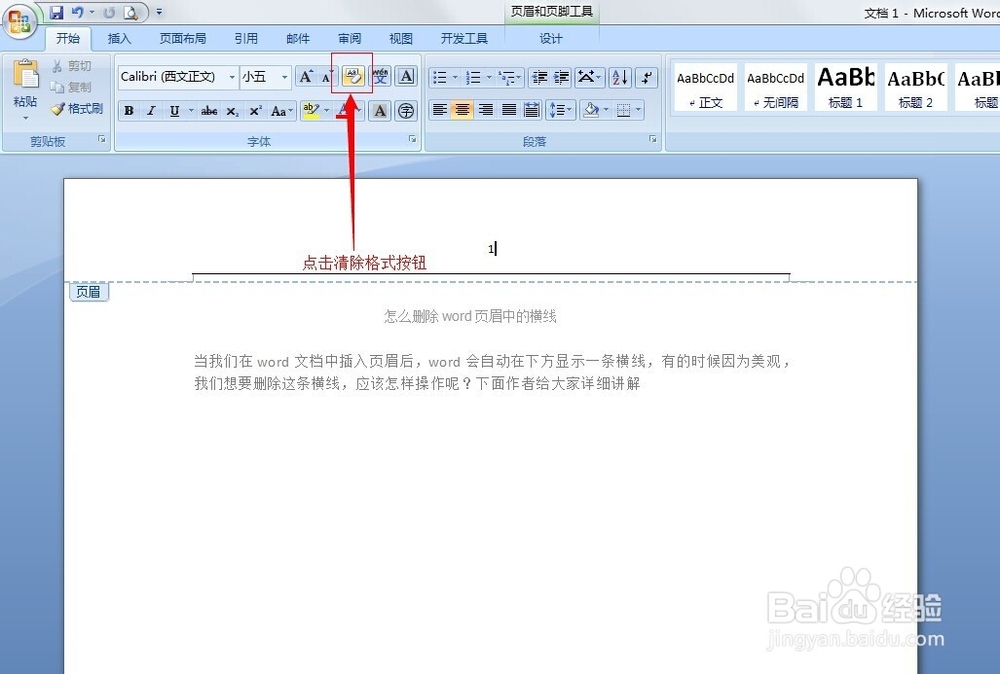The height and width of the screenshot is (674, 1000).
Task: Toggle Italic formatting
Action: pos(151,110)
